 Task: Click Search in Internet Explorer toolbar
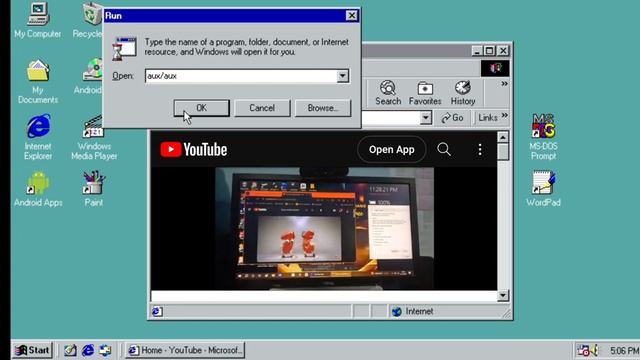388,93
